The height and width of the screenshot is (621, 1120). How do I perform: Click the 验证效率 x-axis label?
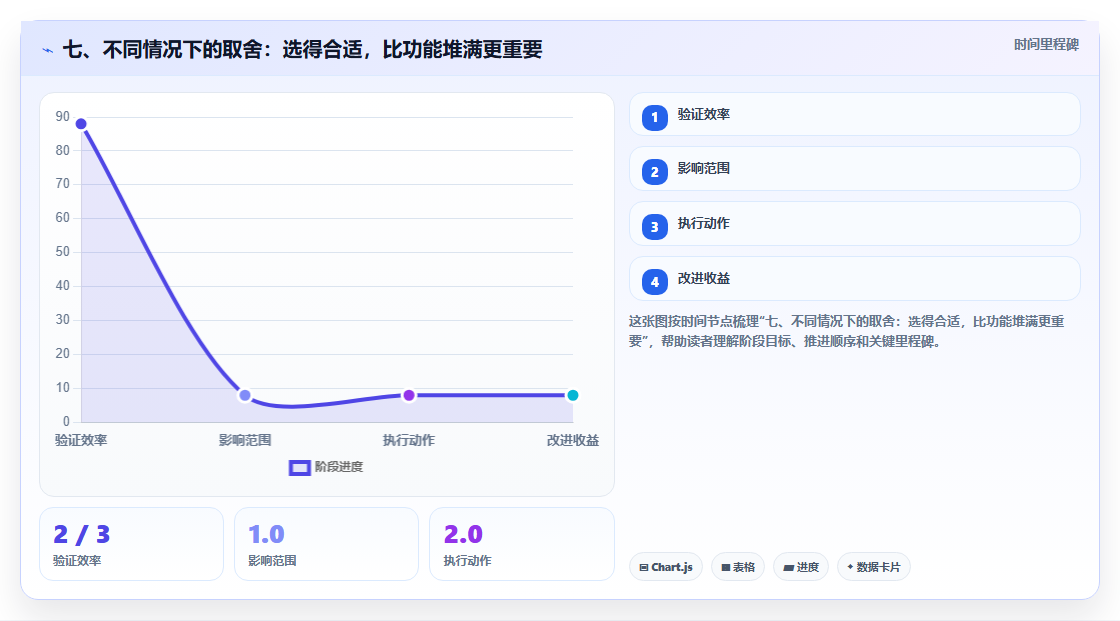coord(81,440)
